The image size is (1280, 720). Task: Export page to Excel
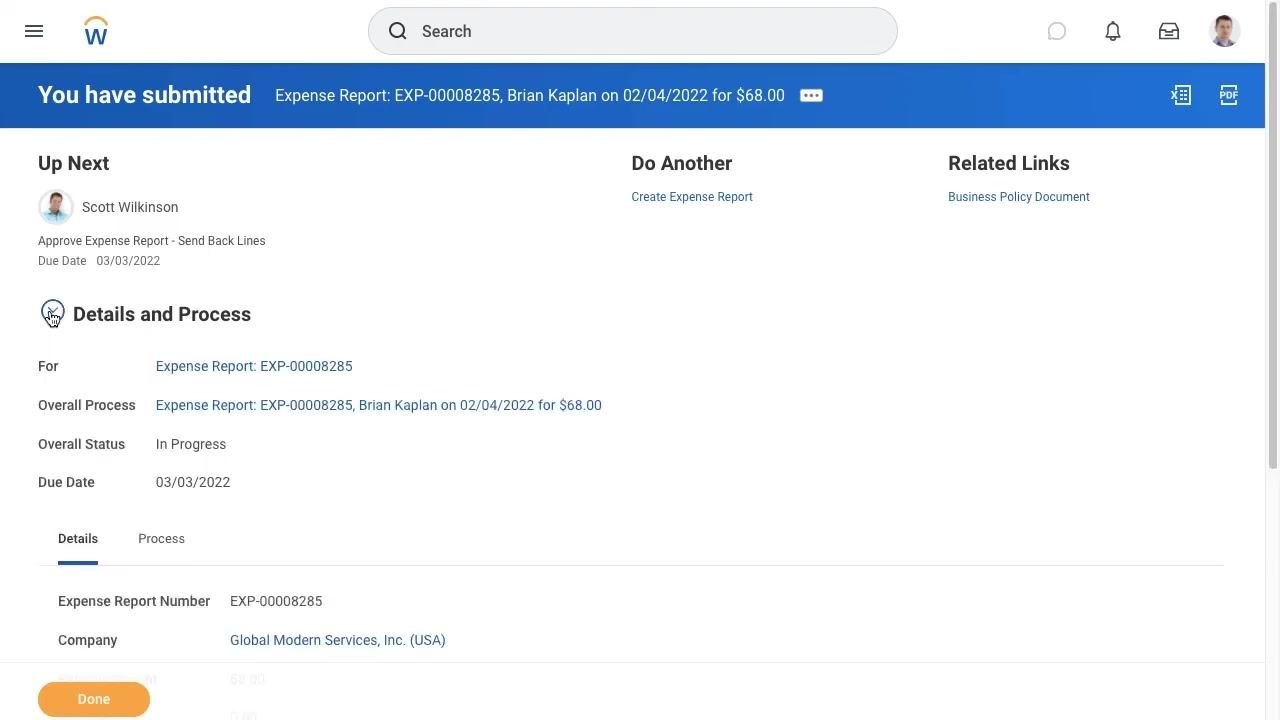coord(1181,95)
